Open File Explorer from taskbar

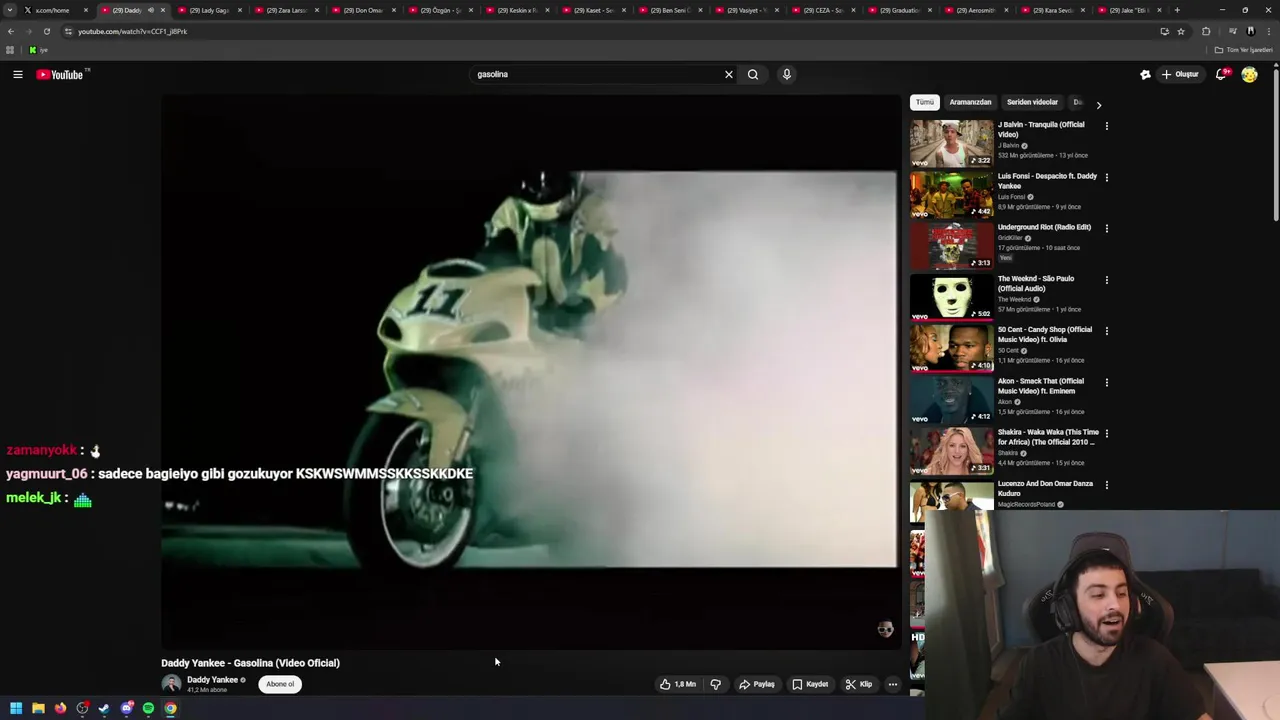[38, 708]
